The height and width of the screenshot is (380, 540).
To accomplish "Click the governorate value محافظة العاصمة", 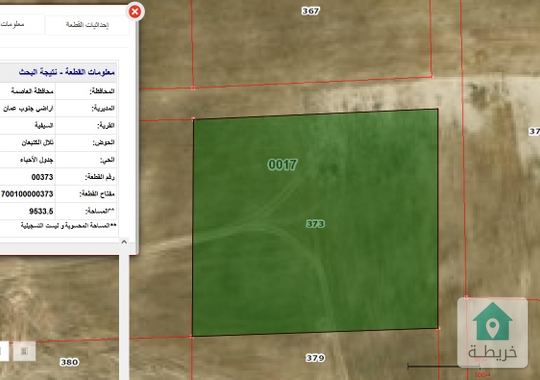I will [32, 91].
